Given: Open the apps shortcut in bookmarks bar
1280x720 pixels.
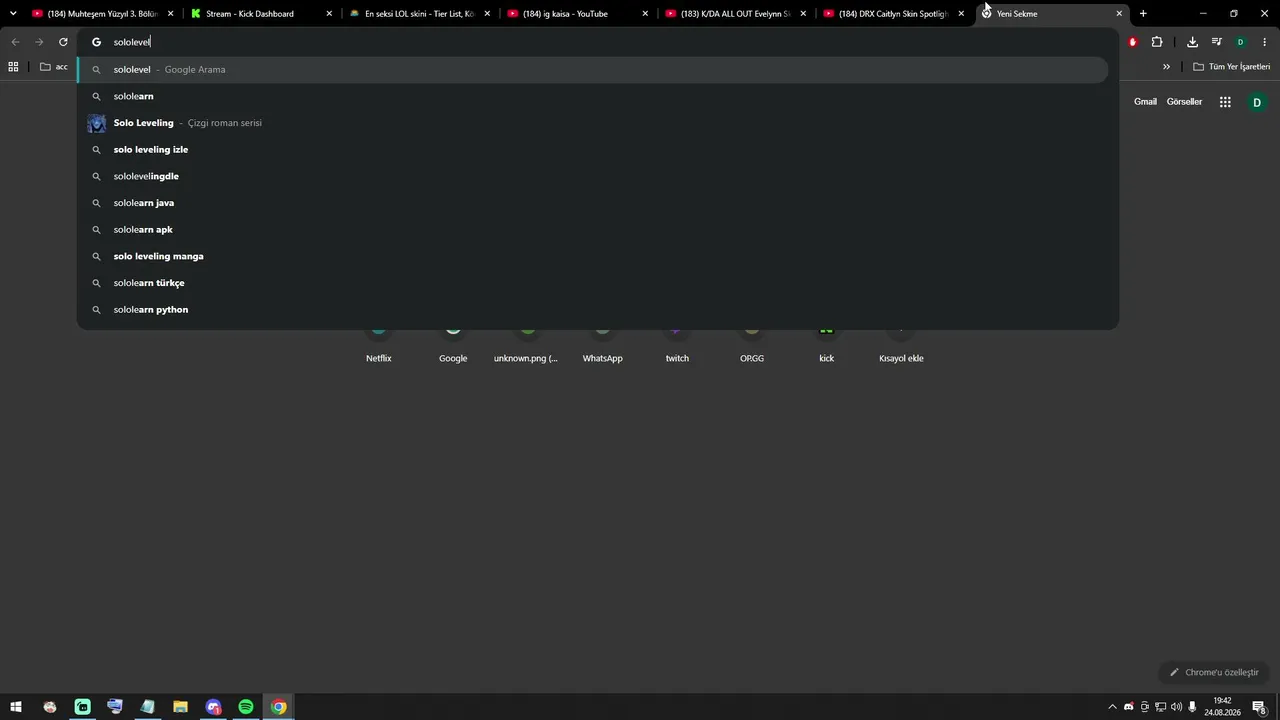Looking at the screenshot, I should coord(13,67).
